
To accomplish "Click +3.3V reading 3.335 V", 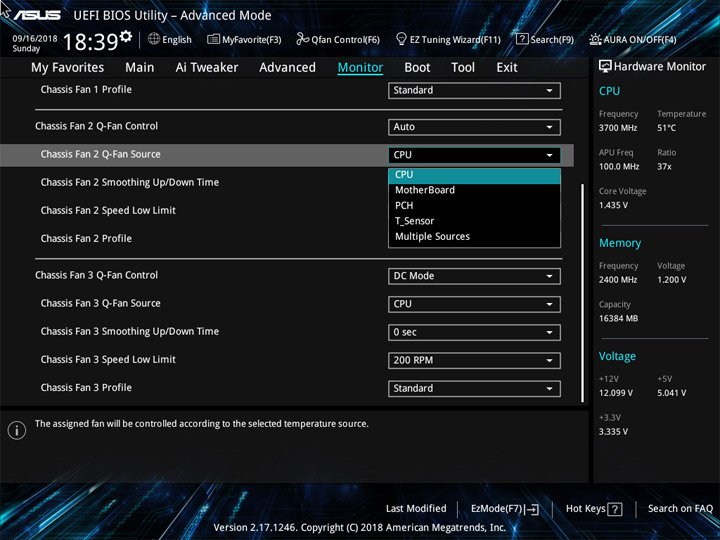I will 613,432.
